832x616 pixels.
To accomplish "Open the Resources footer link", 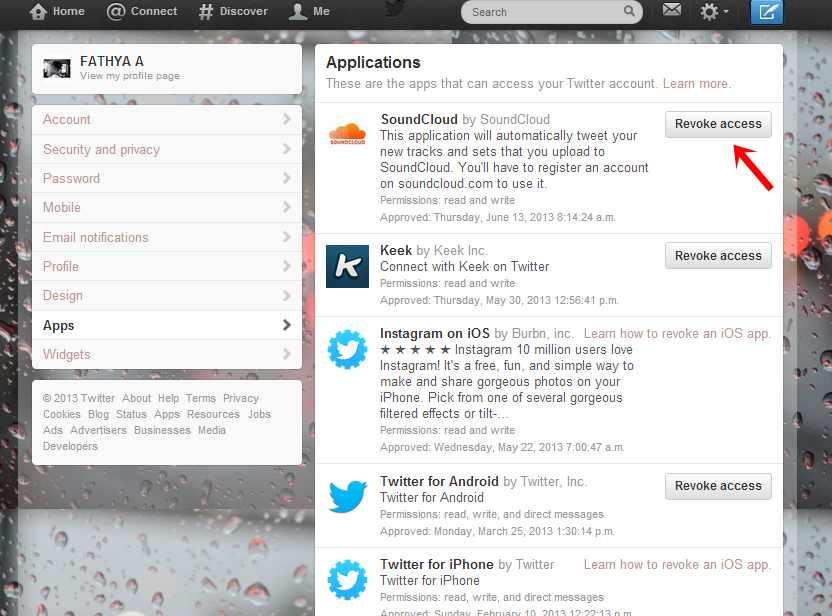I will 213,414.
